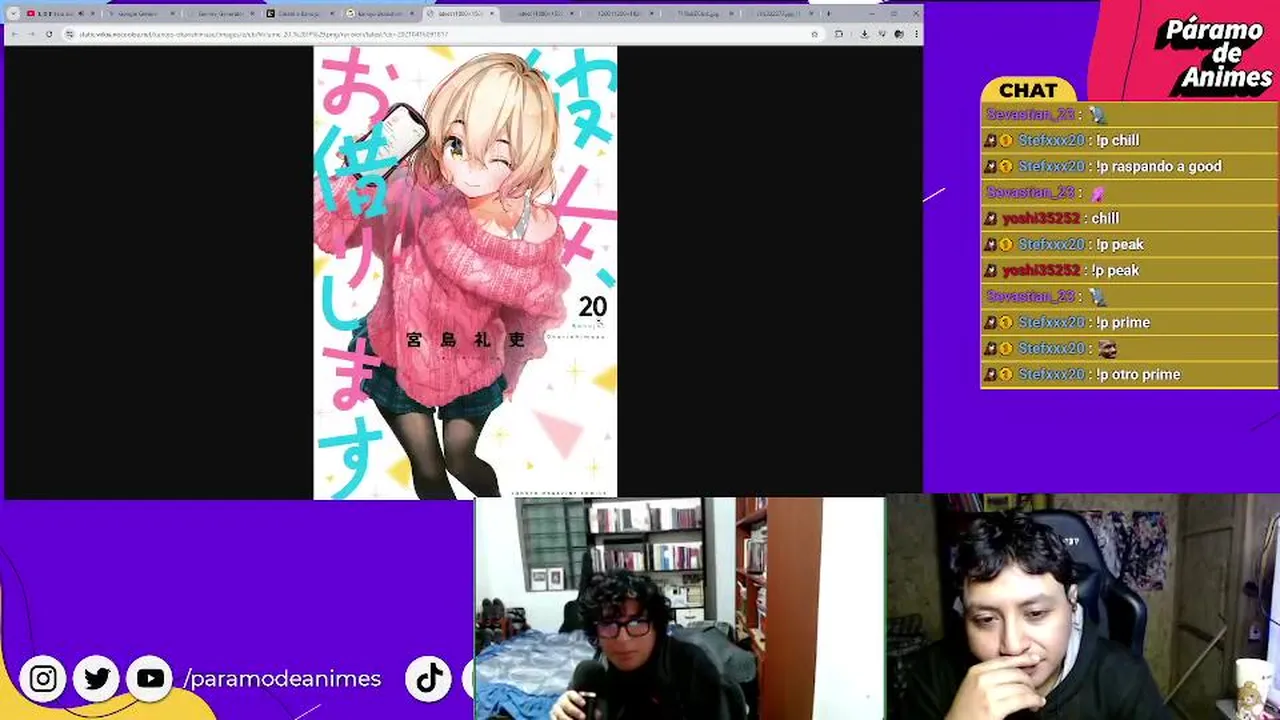Open the browser profile avatar
The width and height of the screenshot is (1280, 720).
pos(900,34)
